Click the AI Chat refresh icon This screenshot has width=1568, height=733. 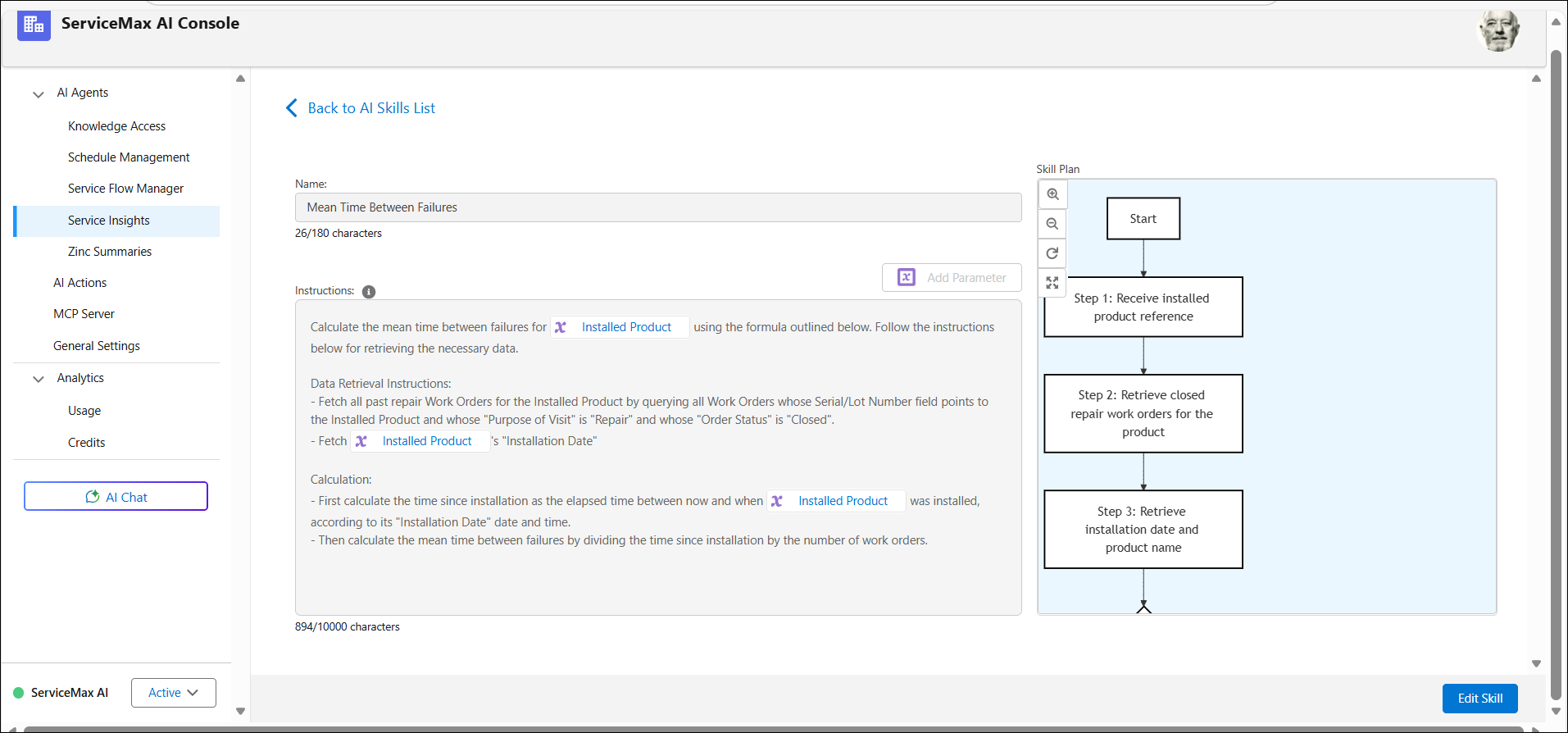coord(93,497)
